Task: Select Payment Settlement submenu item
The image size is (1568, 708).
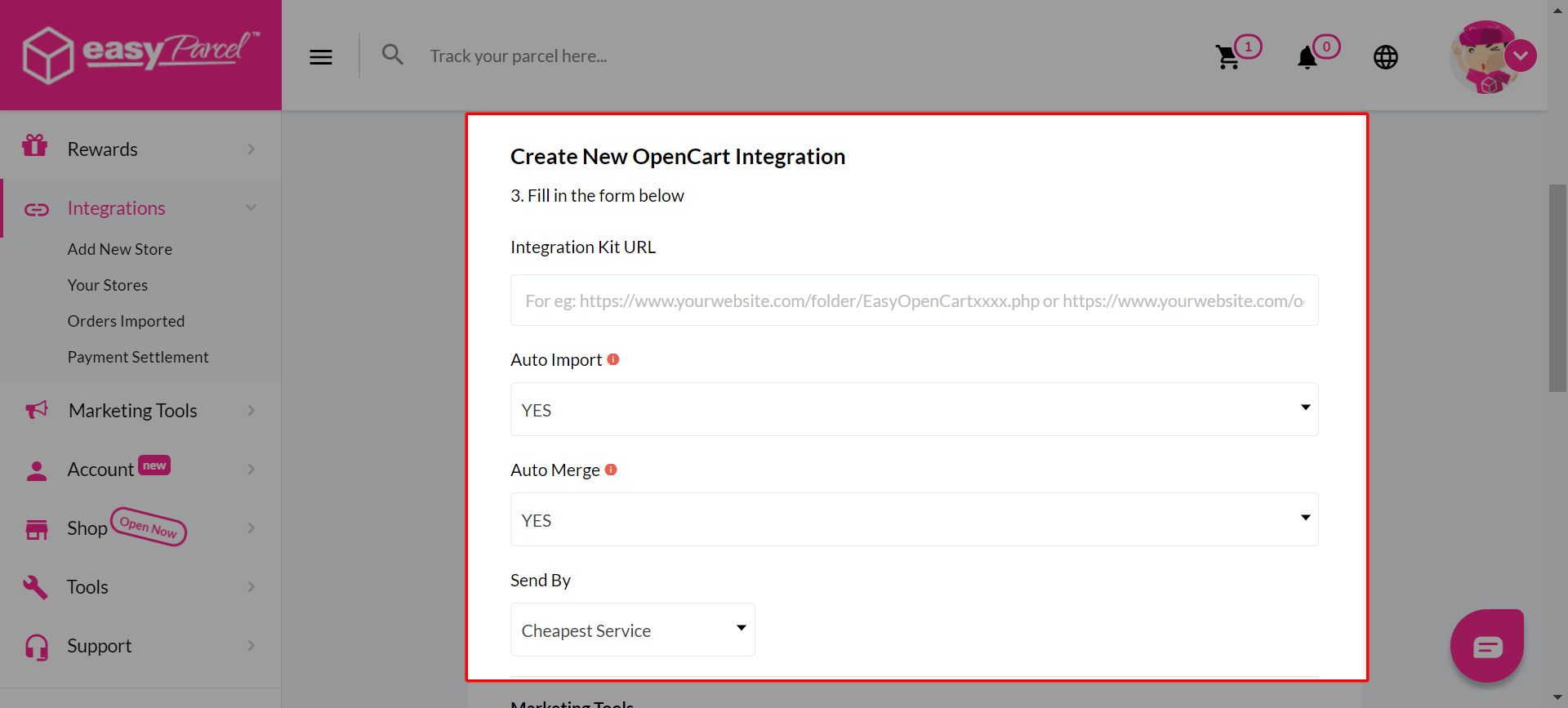Action: pos(138,357)
